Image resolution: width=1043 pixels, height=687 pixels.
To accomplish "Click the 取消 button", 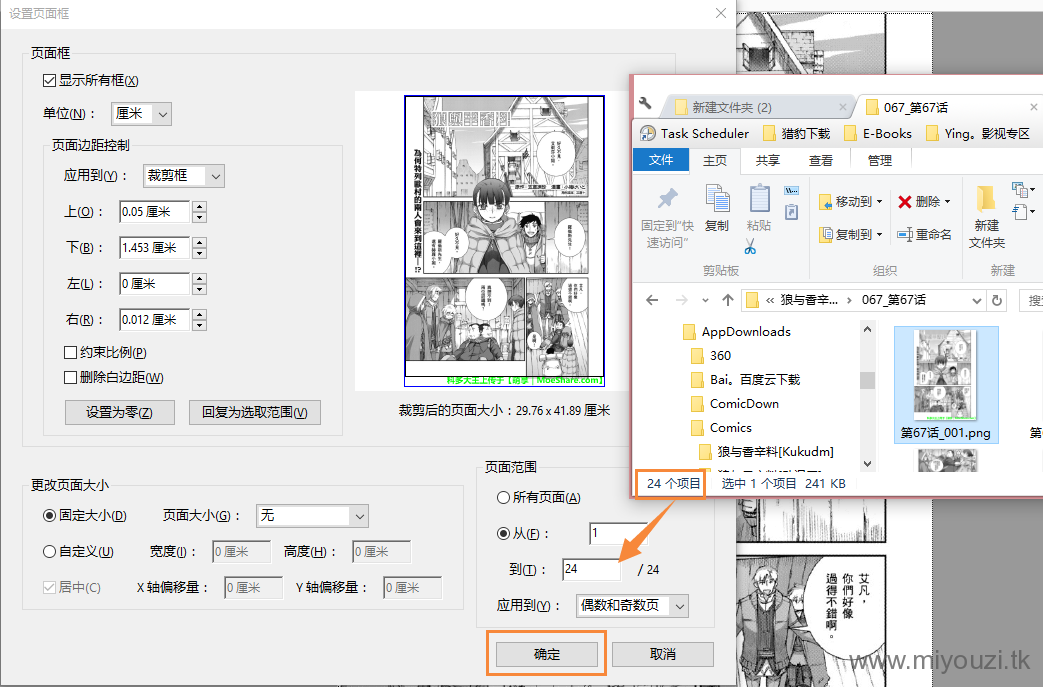I will click(663, 654).
